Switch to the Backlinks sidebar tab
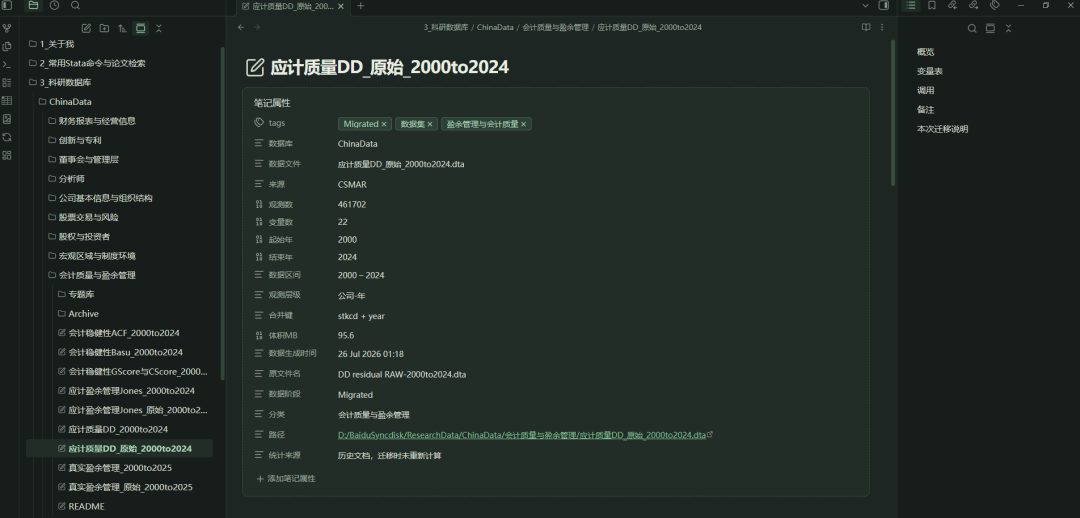This screenshot has width=1080, height=518. pyautogui.click(x=953, y=6)
